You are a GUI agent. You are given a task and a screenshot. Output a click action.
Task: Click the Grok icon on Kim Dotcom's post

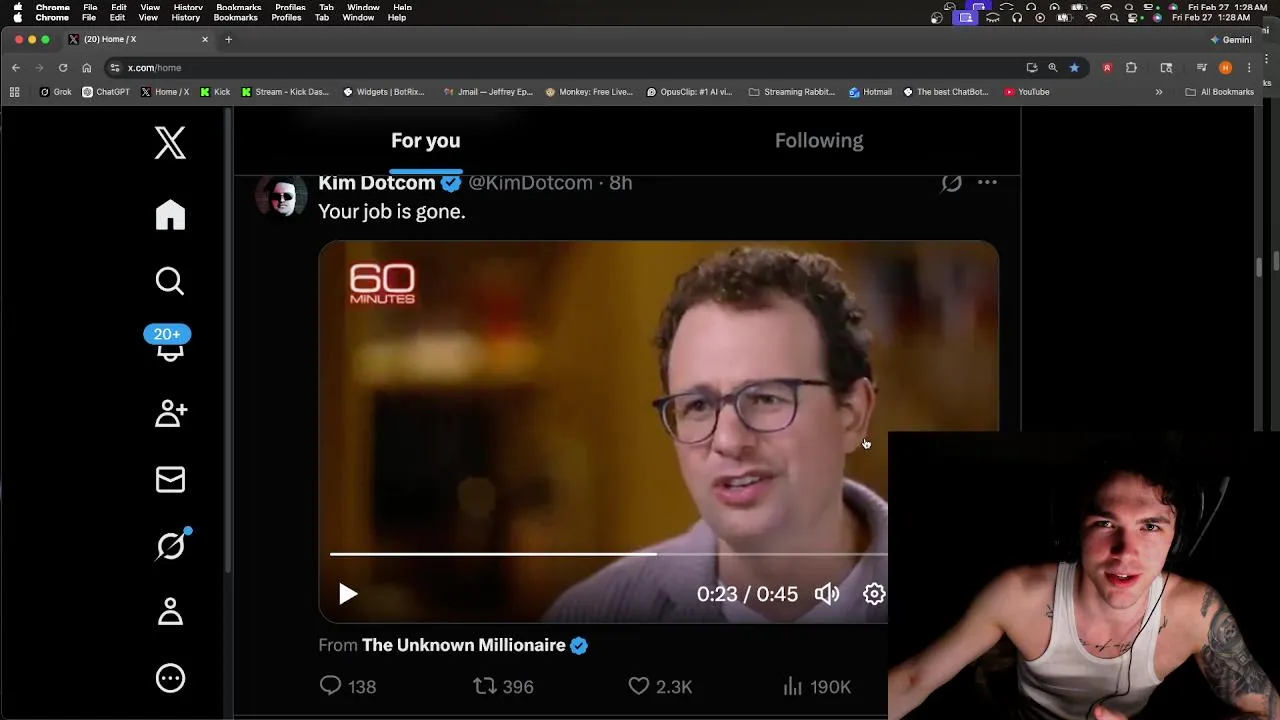(x=951, y=182)
